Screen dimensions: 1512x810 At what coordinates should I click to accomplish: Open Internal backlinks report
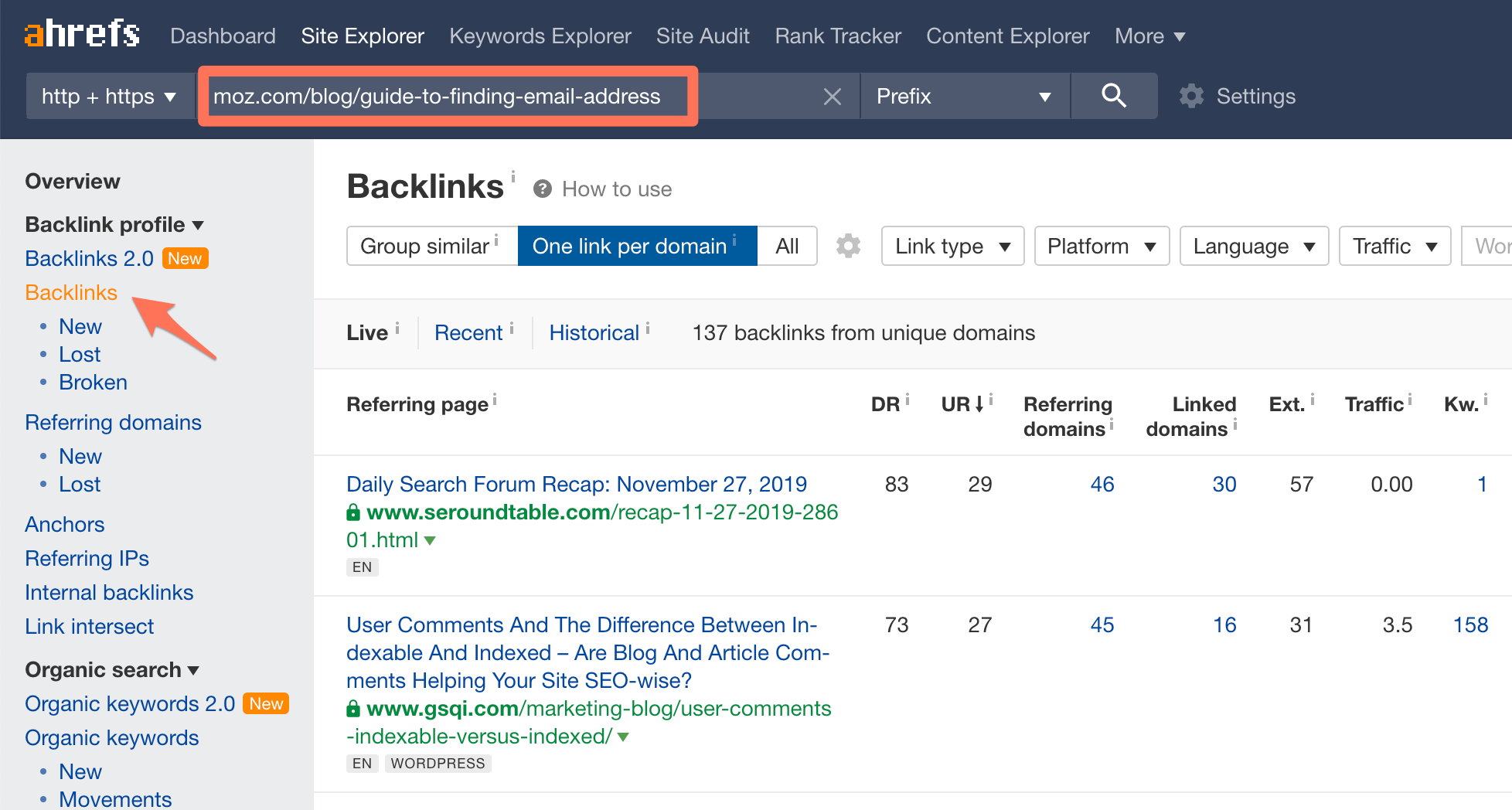click(109, 592)
